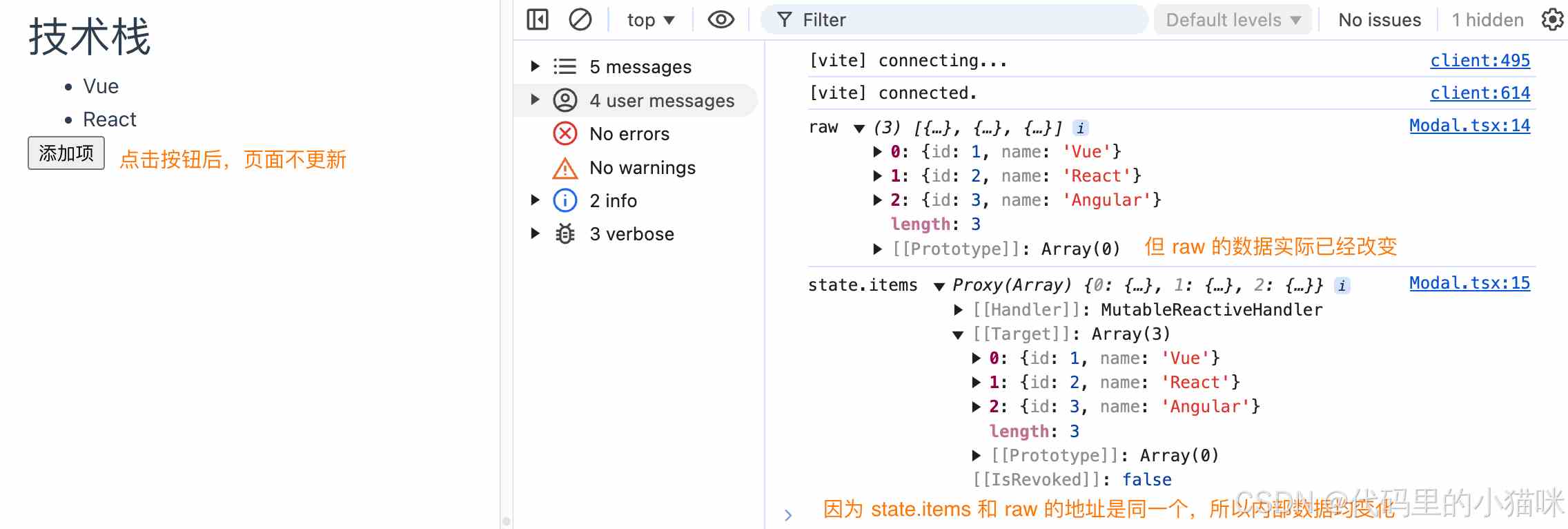This screenshot has height=529, width=1568.
Task: Clear the console with the ban icon
Action: pyautogui.click(x=580, y=19)
